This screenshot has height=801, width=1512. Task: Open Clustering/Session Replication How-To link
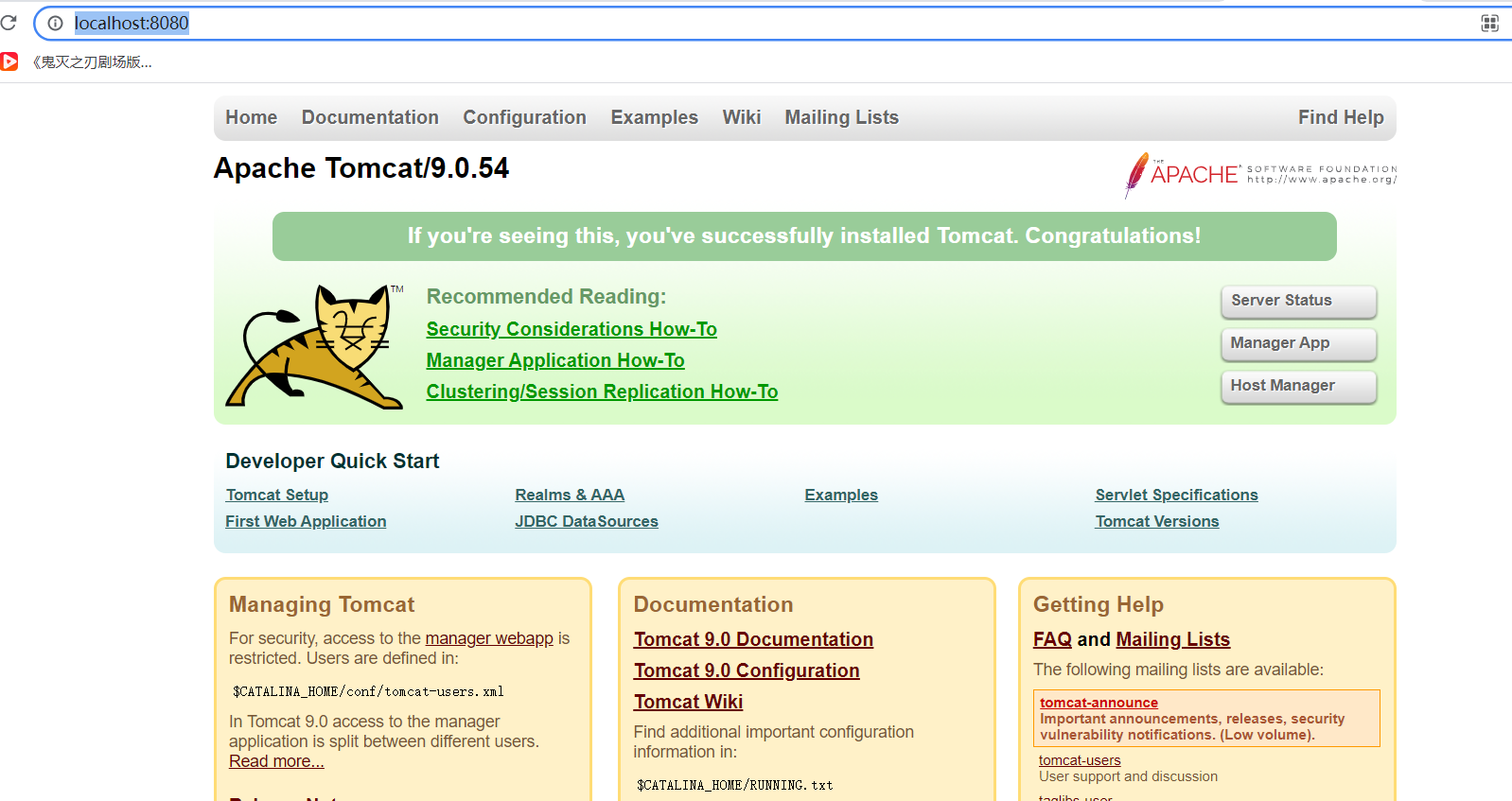pyautogui.click(x=602, y=392)
